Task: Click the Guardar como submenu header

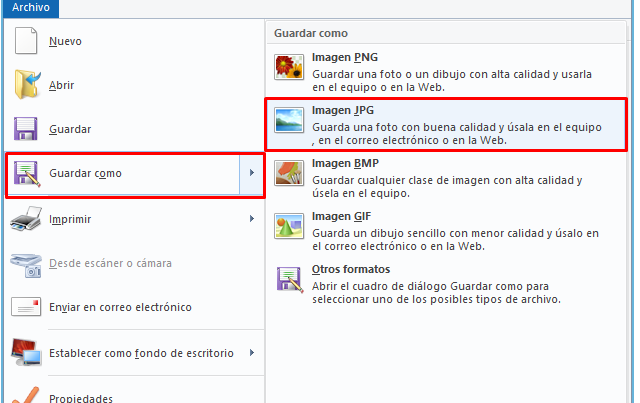Action: pyautogui.click(x=311, y=33)
